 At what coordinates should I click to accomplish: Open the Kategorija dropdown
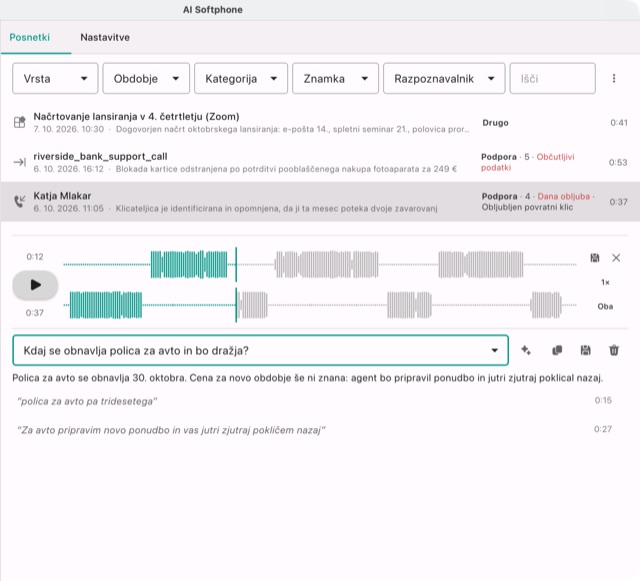click(x=241, y=78)
